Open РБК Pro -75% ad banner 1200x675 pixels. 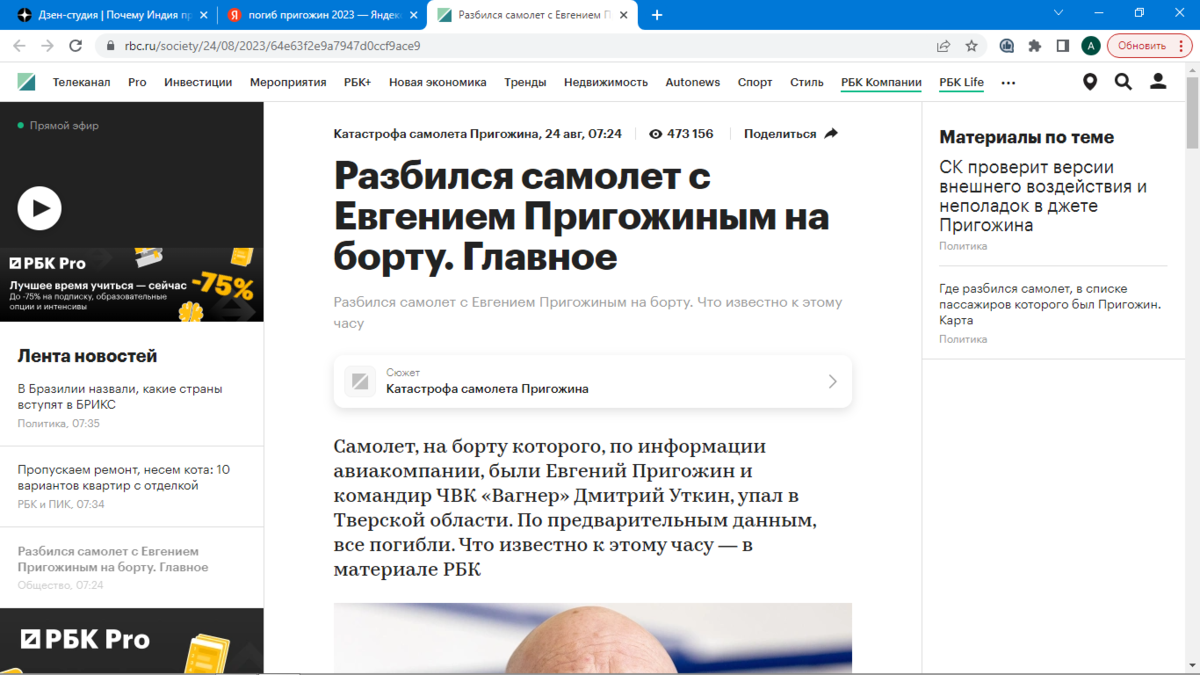click(x=132, y=285)
